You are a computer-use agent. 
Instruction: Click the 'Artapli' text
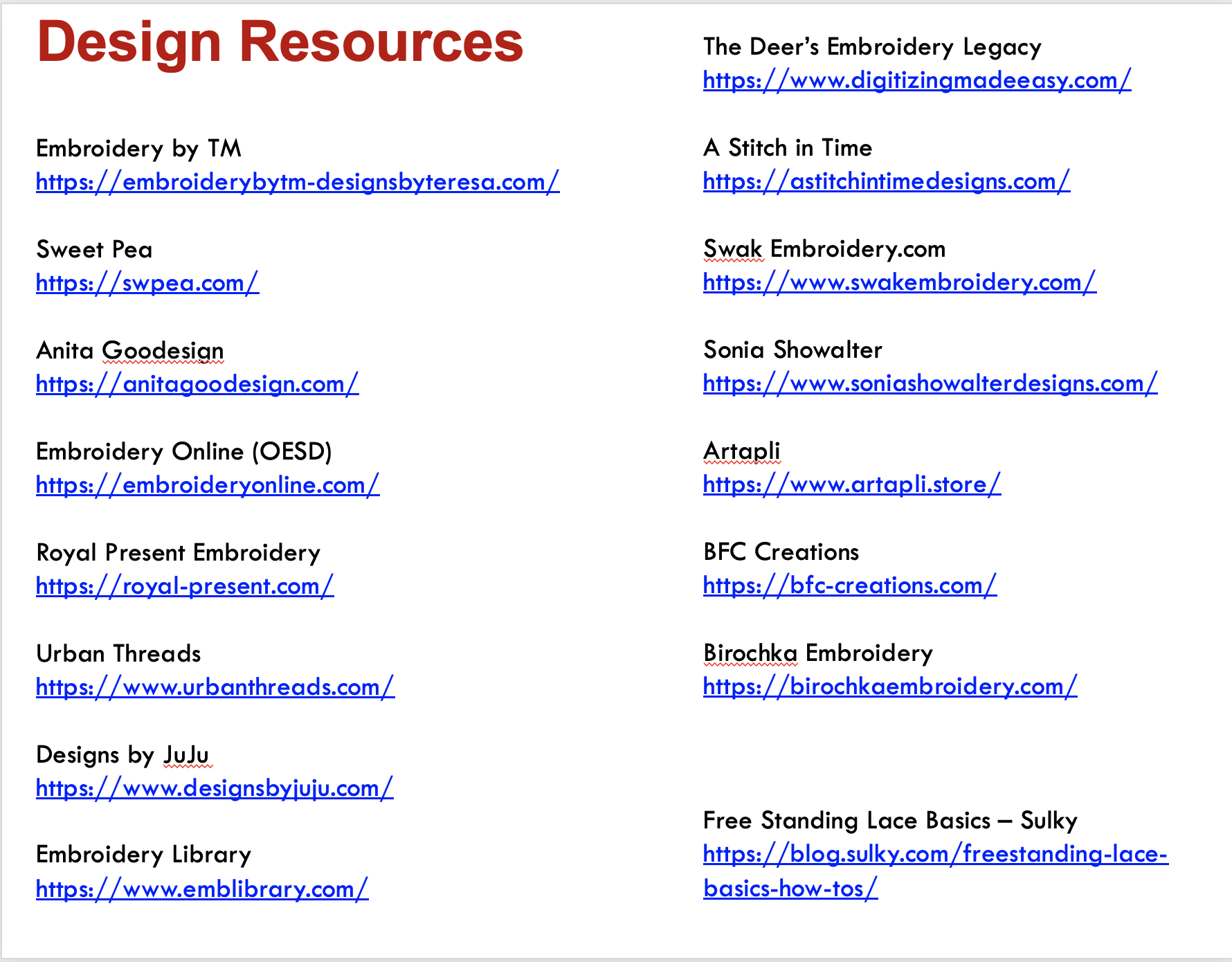[742, 451]
